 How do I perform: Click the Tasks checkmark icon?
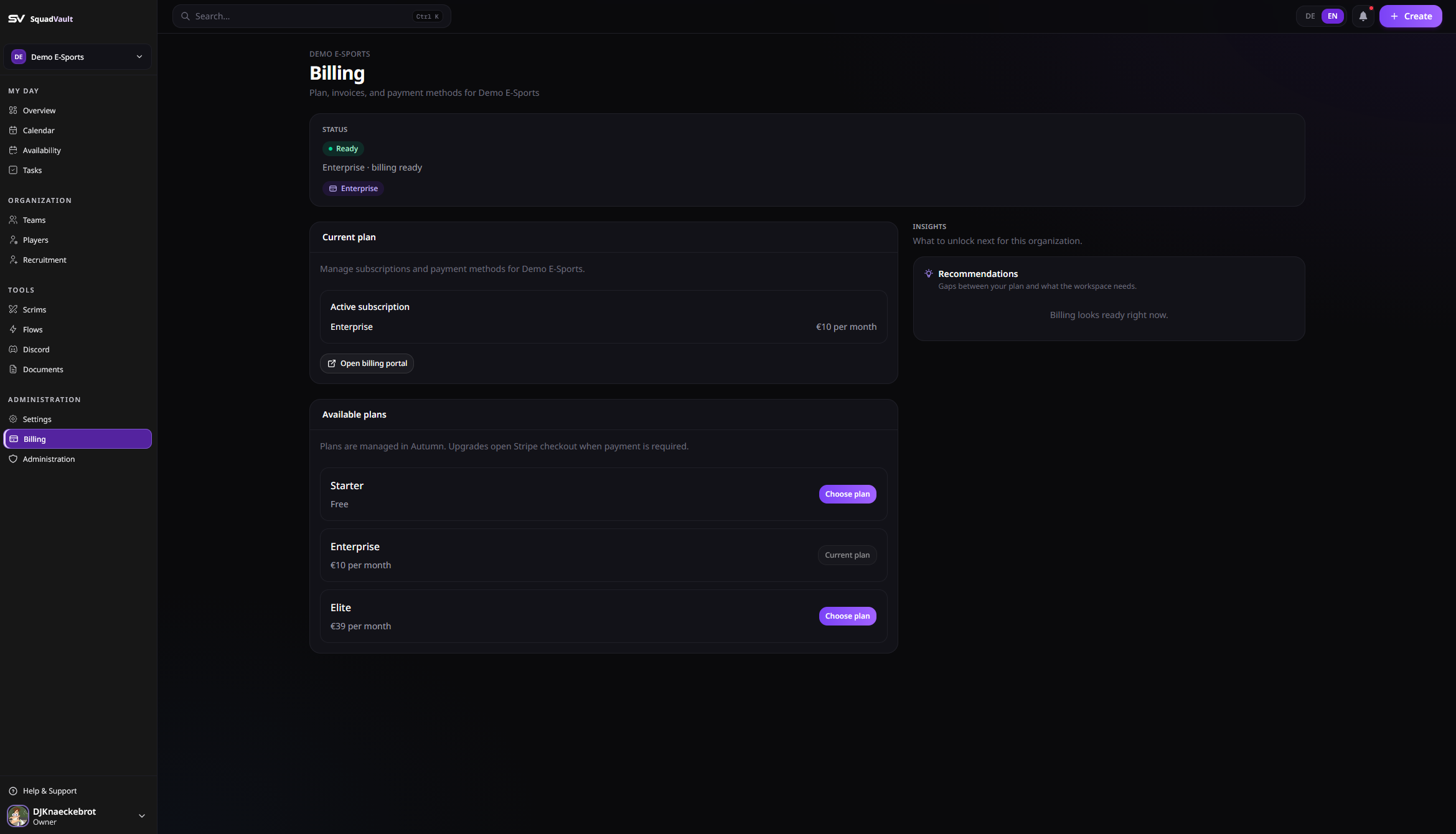click(x=13, y=170)
